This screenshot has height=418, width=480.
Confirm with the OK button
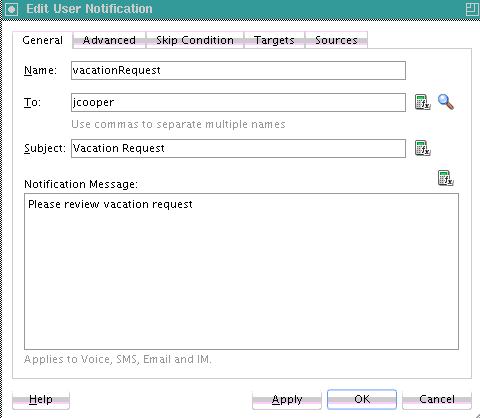pos(362,399)
